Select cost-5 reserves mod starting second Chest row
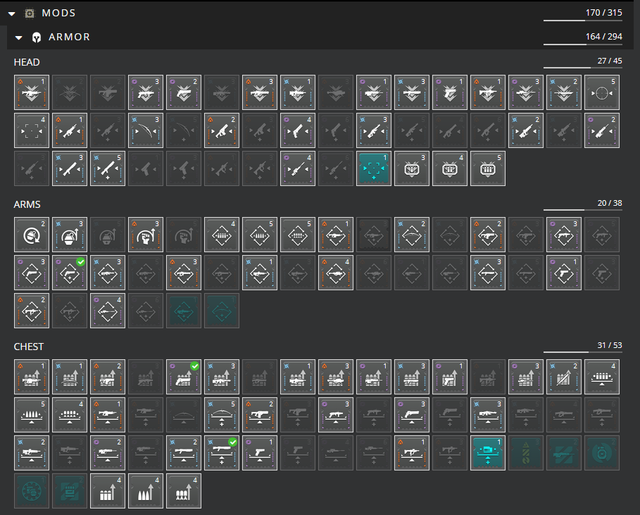Viewport: 640px width, 515px height. (31, 414)
